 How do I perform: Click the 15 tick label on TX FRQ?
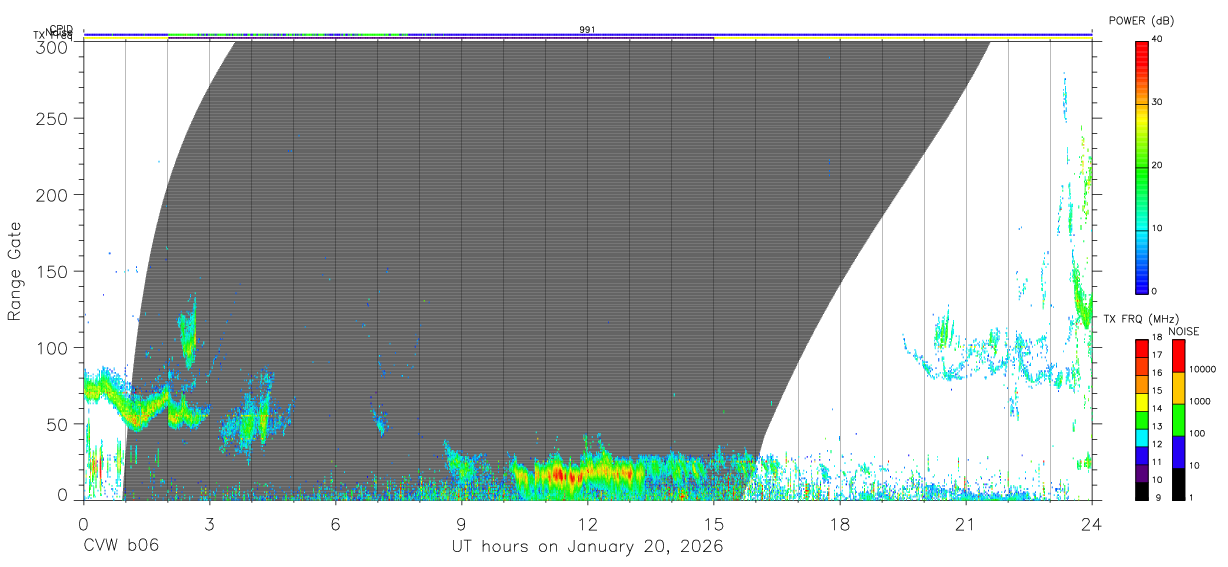pos(1156,390)
